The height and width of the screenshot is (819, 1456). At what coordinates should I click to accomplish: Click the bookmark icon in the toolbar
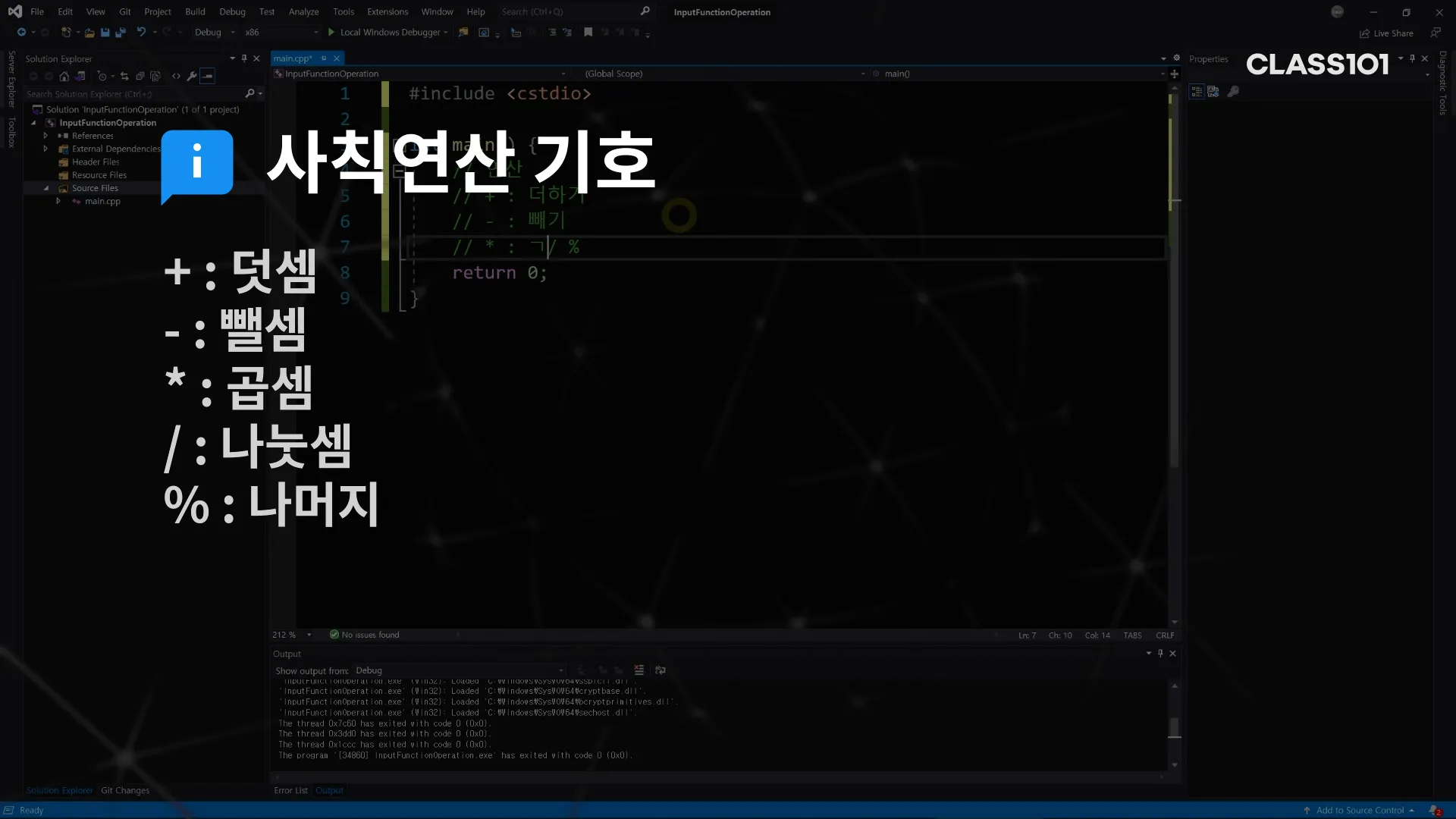[x=588, y=33]
